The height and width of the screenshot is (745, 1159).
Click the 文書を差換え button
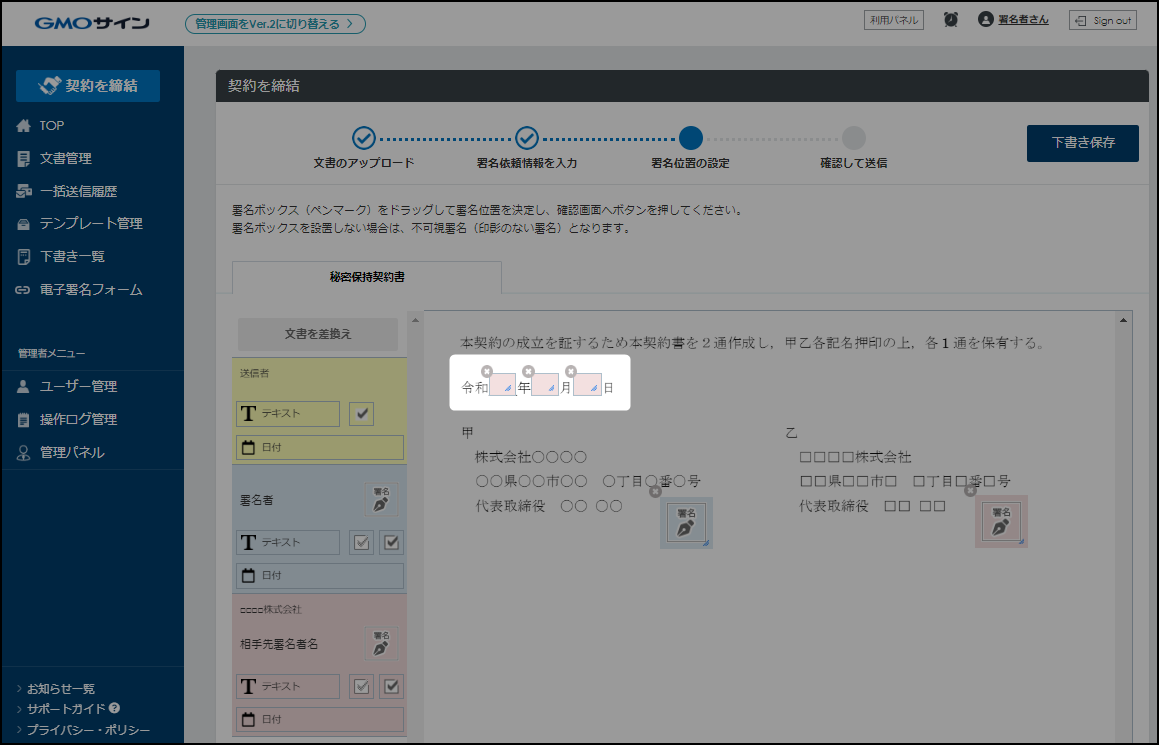pyautogui.click(x=318, y=333)
